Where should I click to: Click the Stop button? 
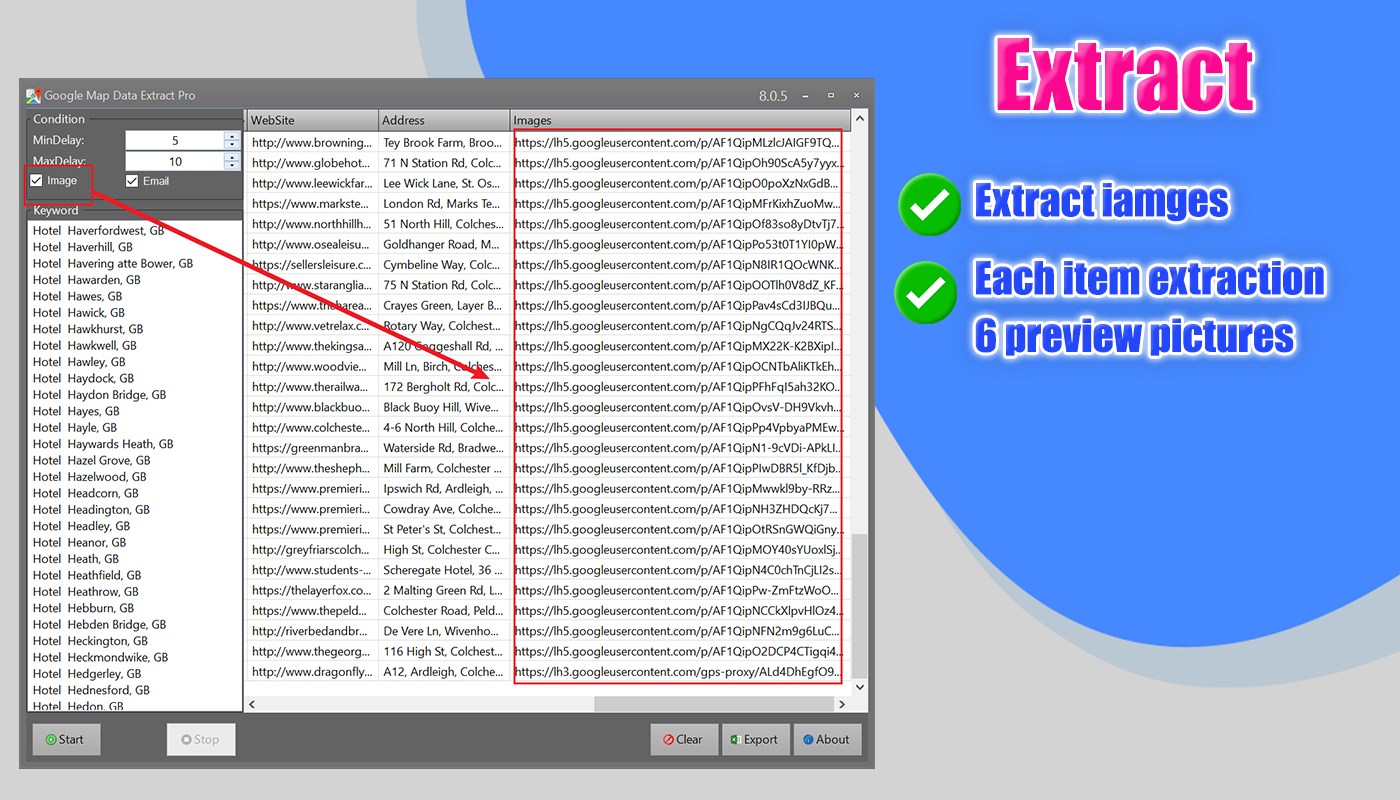[x=201, y=740]
